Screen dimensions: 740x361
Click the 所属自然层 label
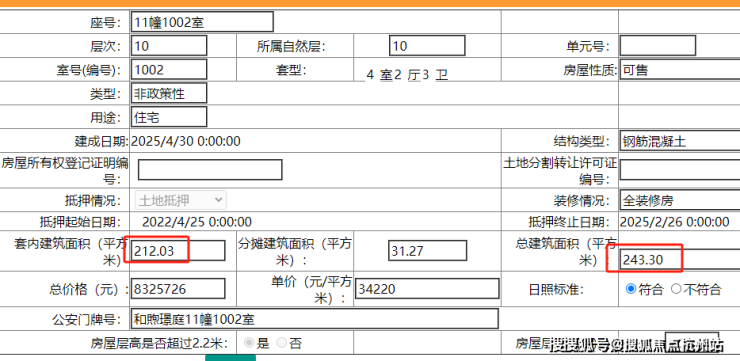pos(292,46)
